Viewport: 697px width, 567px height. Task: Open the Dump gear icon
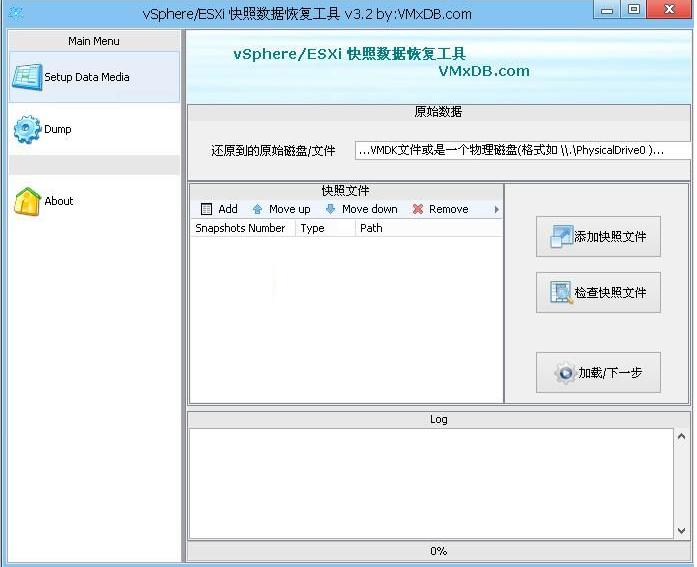tap(27, 130)
